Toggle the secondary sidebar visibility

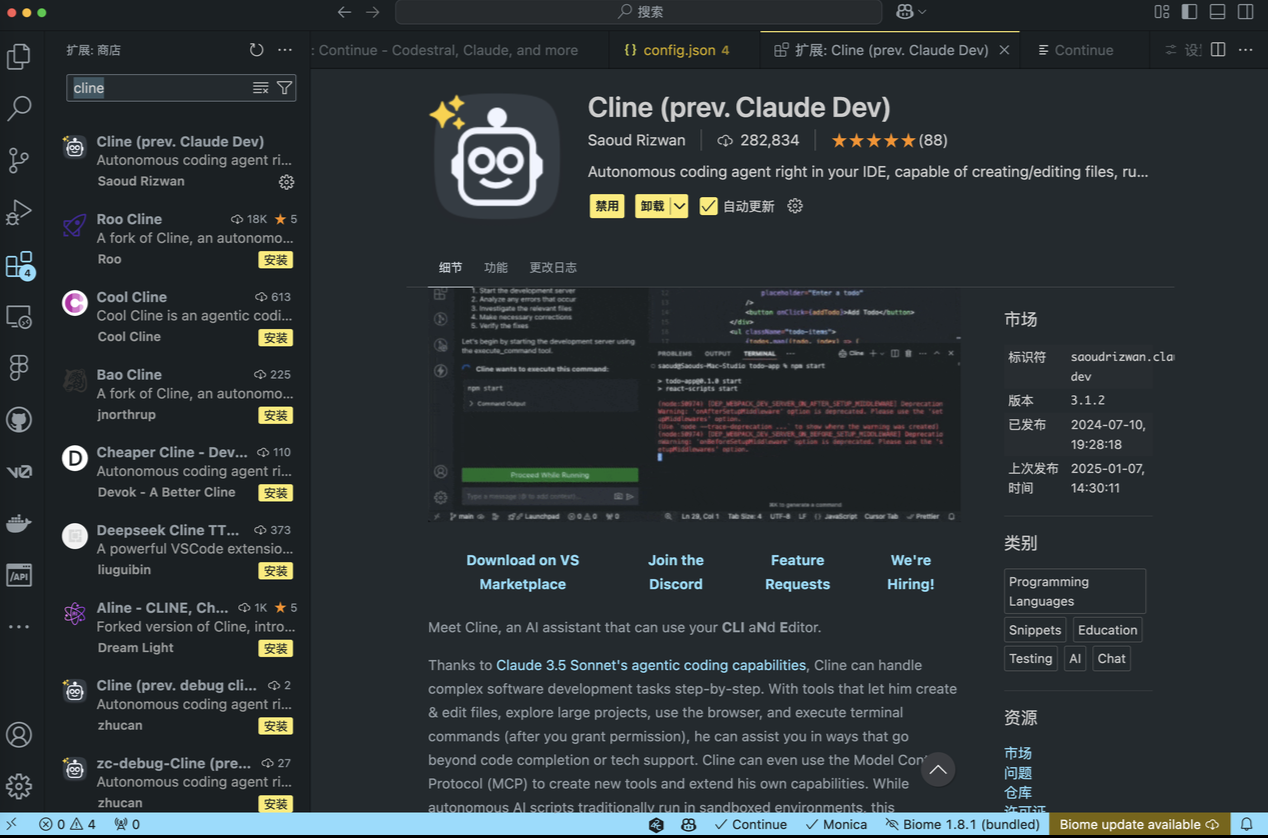pyautogui.click(x=1246, y=12)
